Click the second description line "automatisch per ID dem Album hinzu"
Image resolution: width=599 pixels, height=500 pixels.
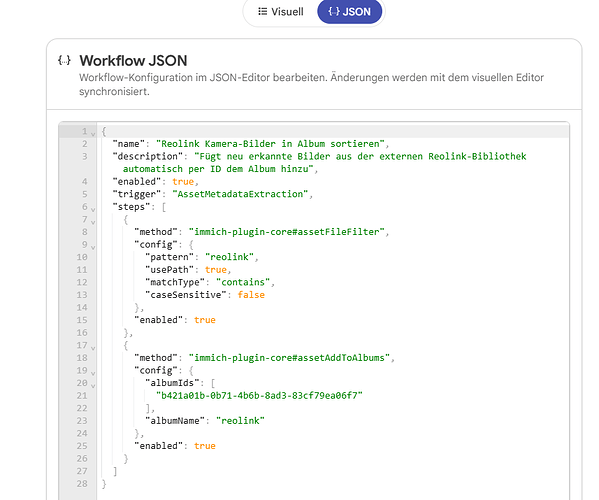[x=218, y=169]
